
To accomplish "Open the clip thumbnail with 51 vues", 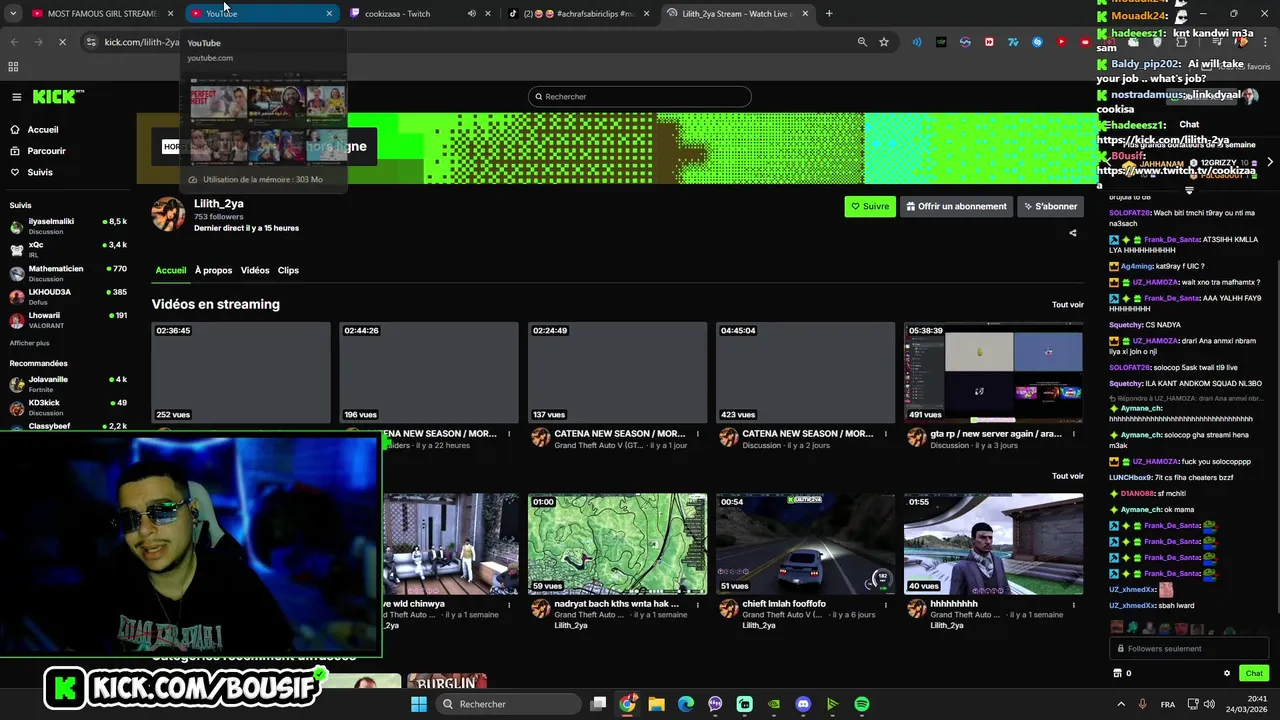I will 805,544.
